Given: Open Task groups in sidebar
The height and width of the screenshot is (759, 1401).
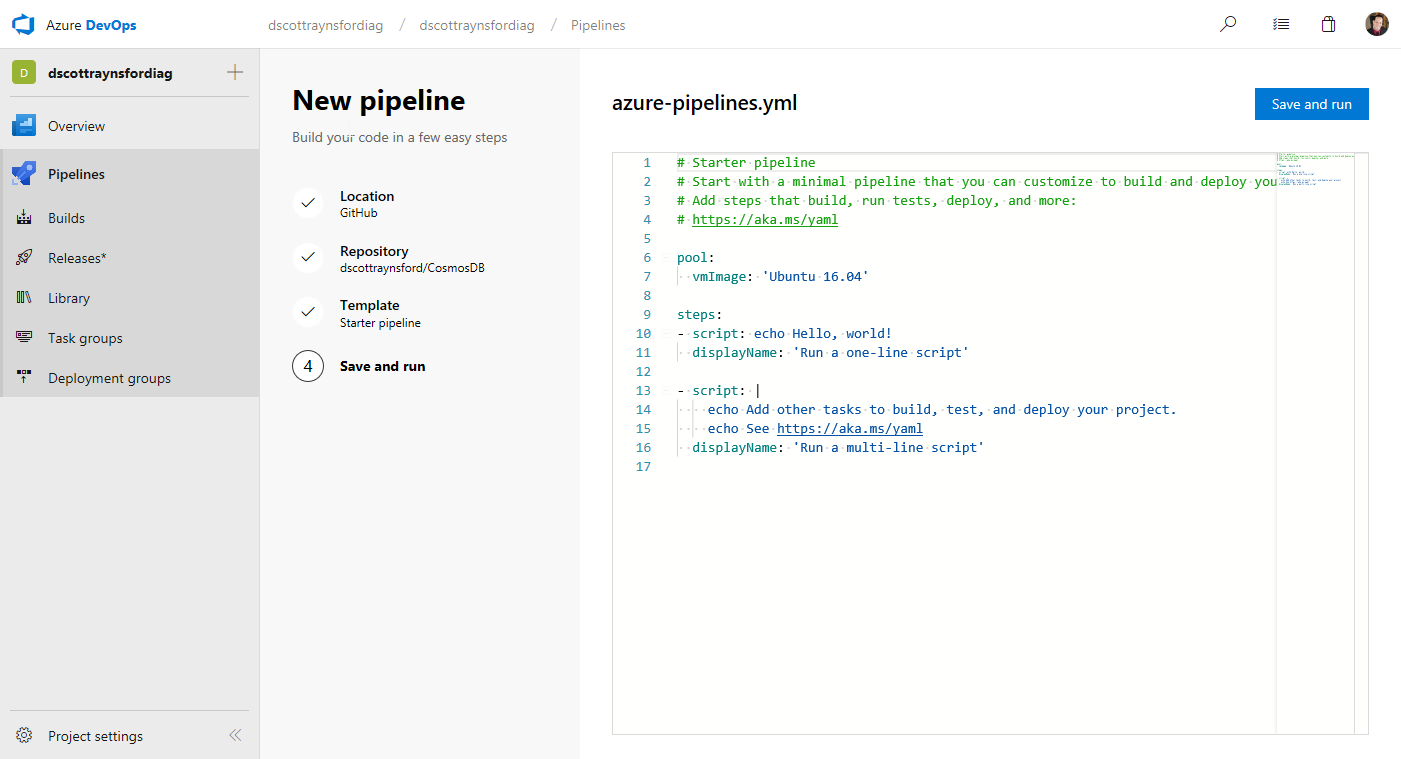Looking at the screenshot, I should (x=85, y=338).
